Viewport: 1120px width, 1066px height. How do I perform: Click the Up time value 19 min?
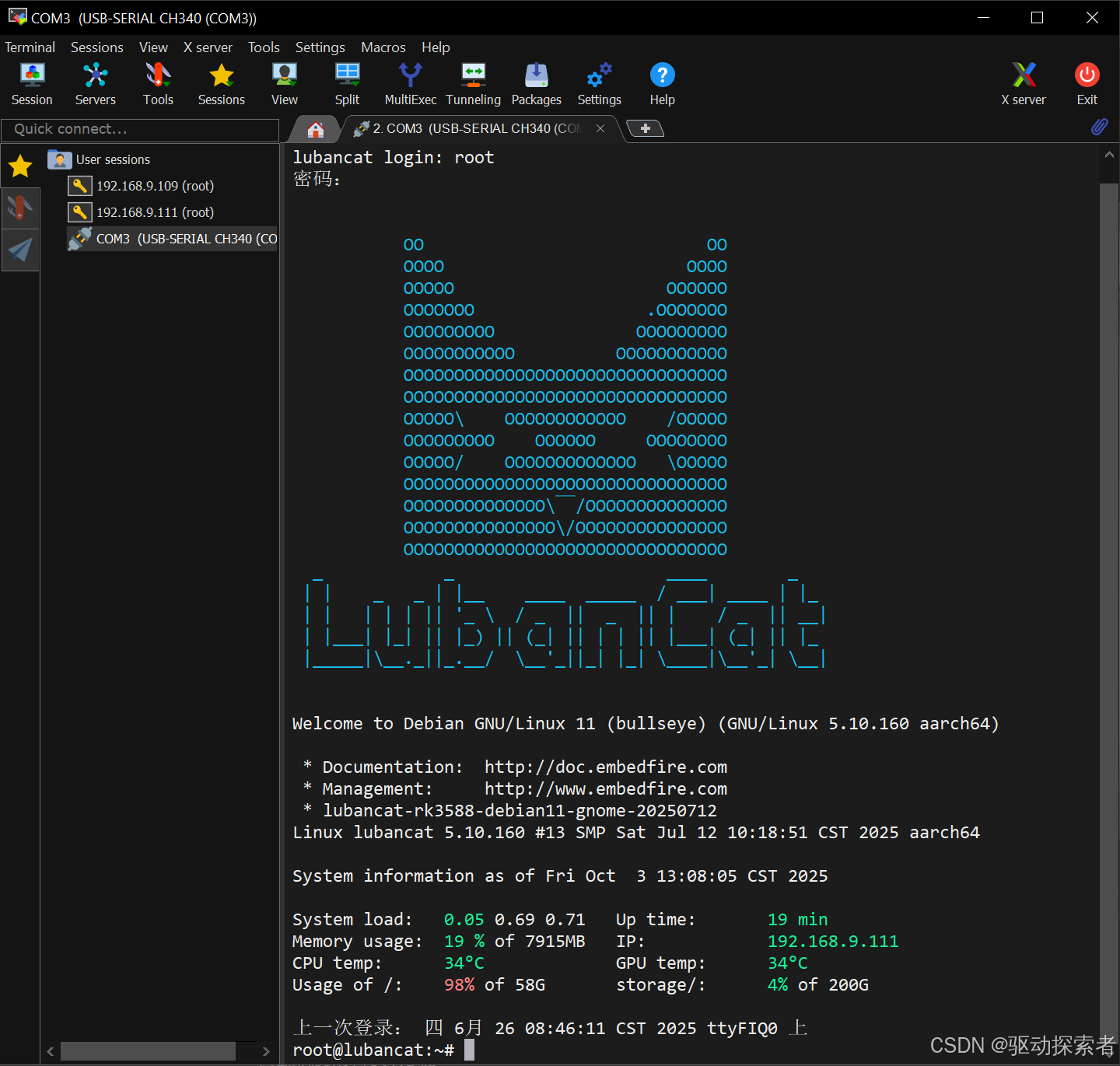click(x=797, y=919)
